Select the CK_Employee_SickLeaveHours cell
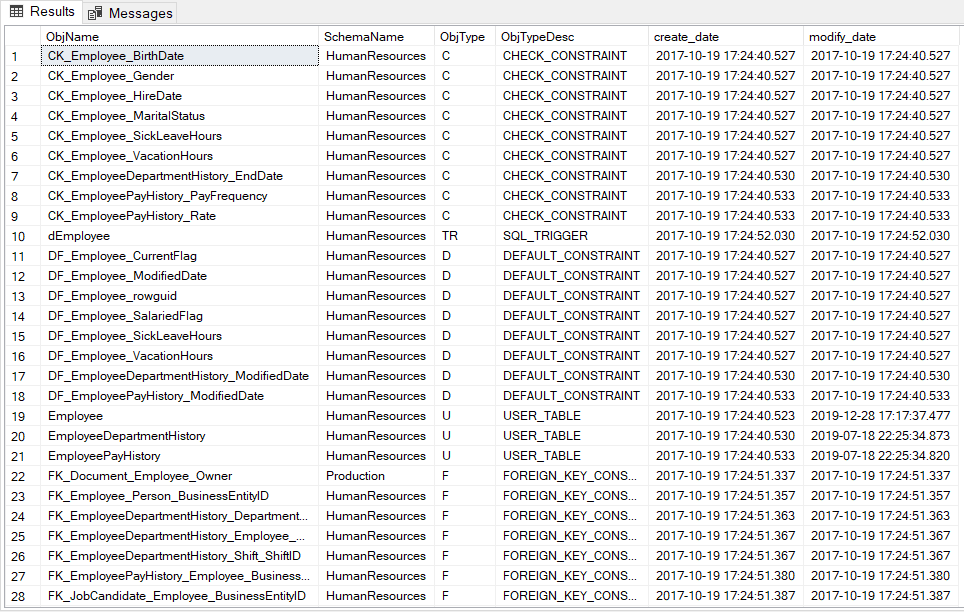Image resolution: width=964 pixels, height=612 pixels. [180, 136]
